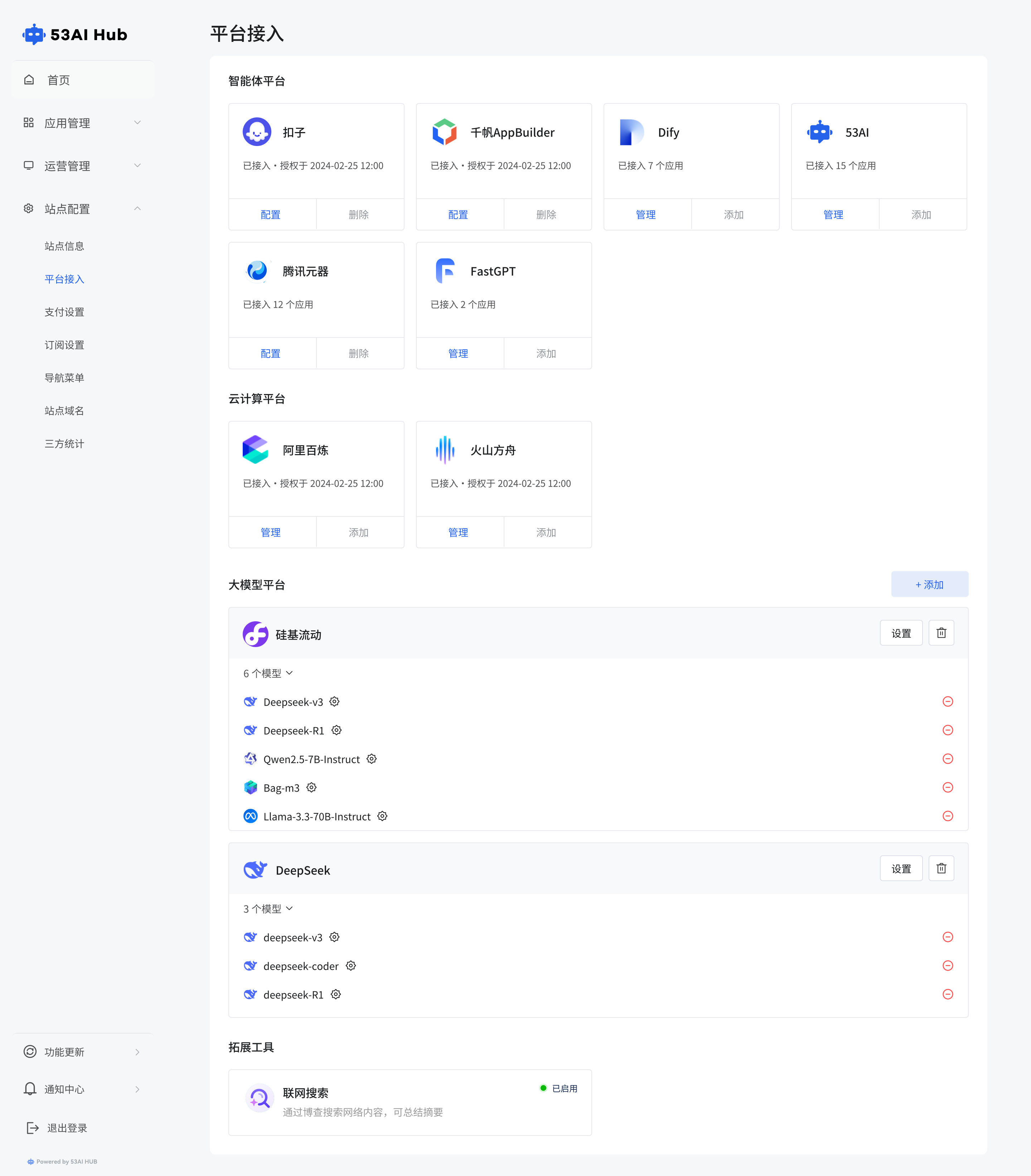
Task: Open 订阅设置 submenu item
Action: [64, 345]
